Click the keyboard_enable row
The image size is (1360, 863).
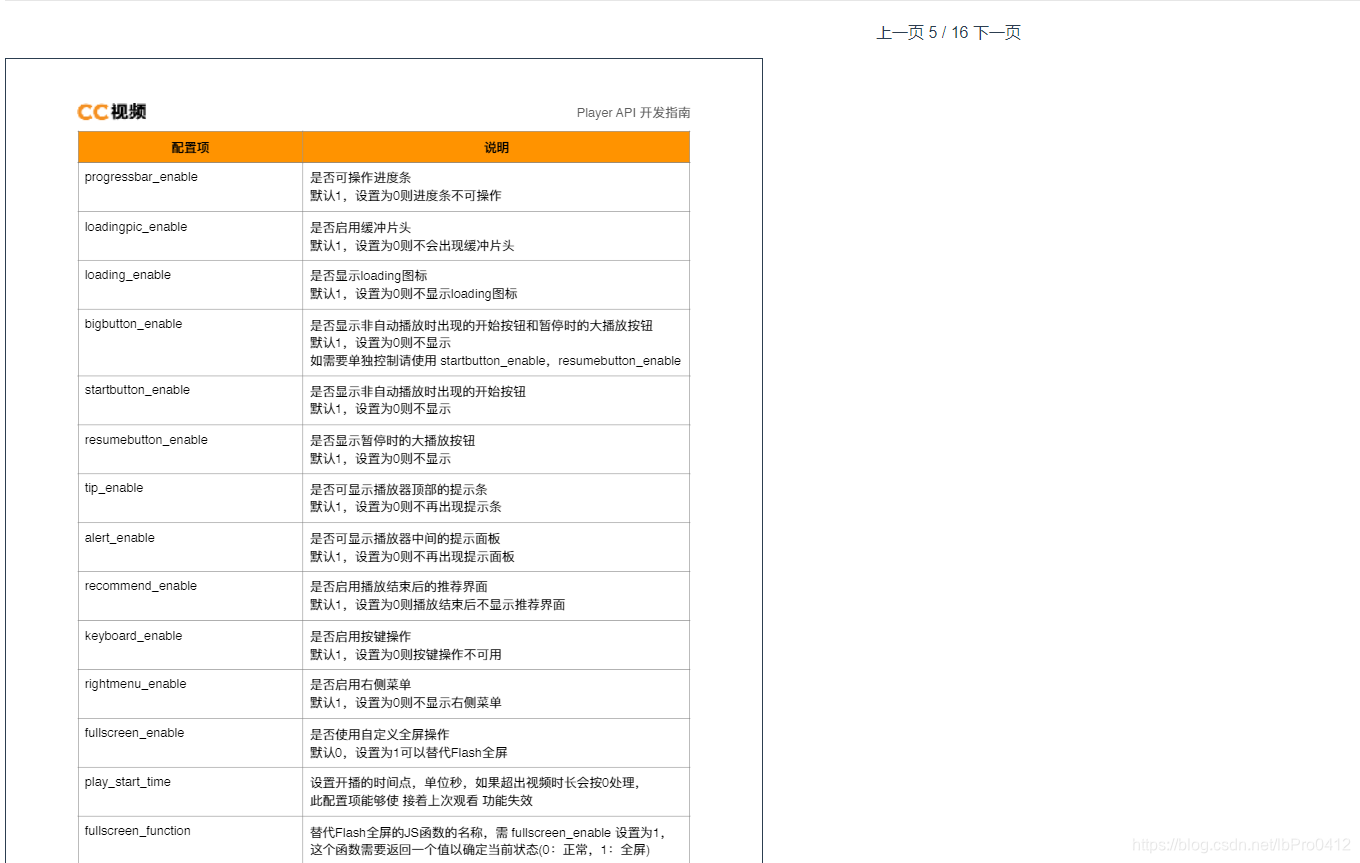(132, 636)
